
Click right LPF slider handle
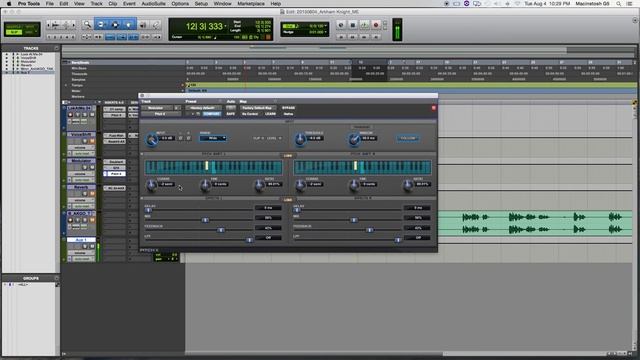pos(398,240)
